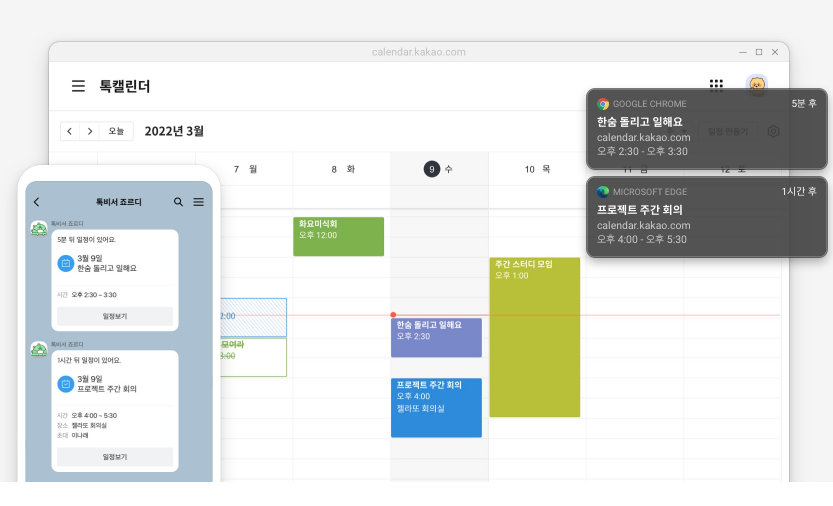Click the 오후 4:00 ~ 5:30 time in phone
833x506 pixels.
[94, 416]
